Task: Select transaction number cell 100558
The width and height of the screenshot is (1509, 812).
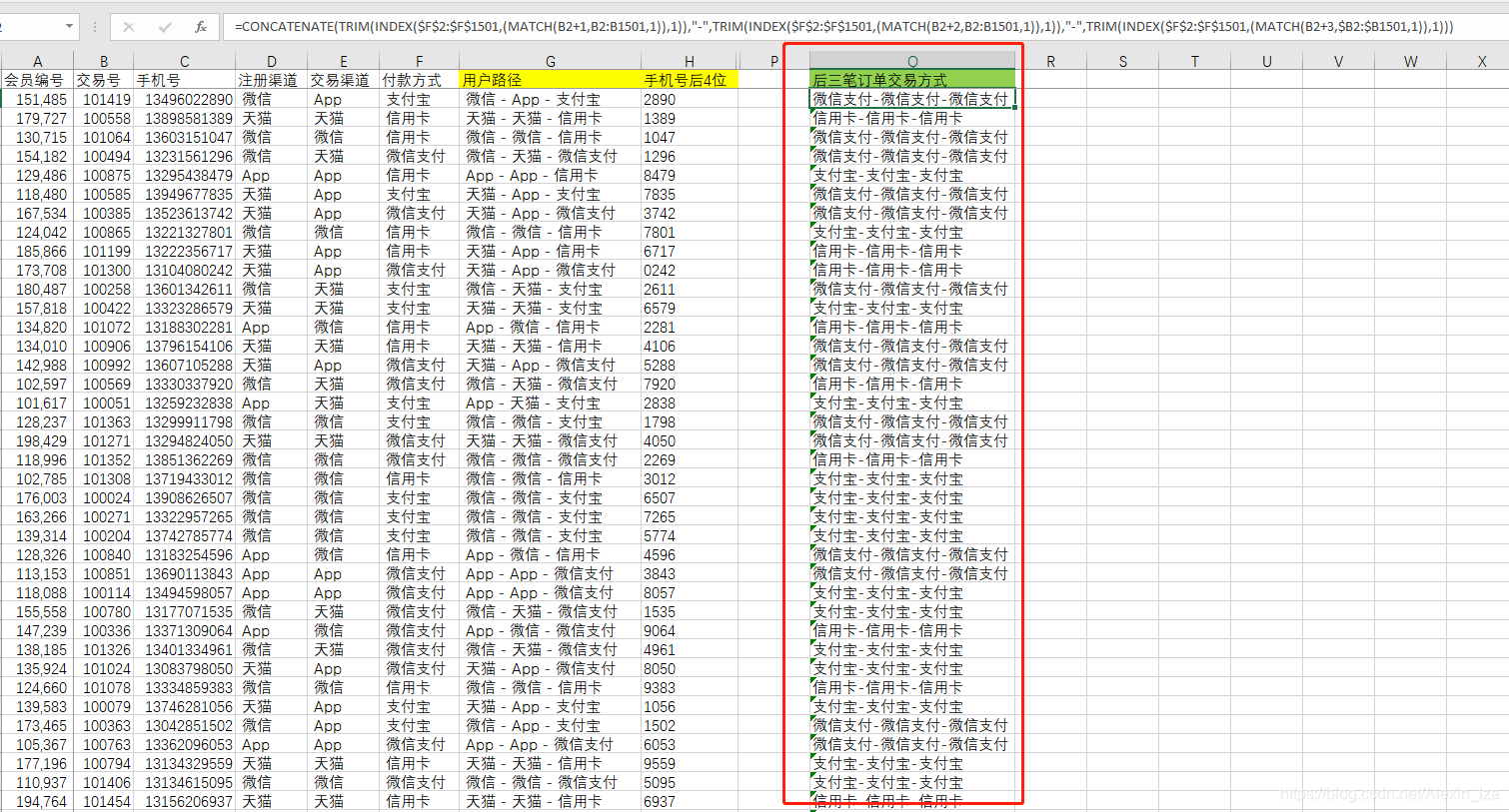Action: [104, 118]
